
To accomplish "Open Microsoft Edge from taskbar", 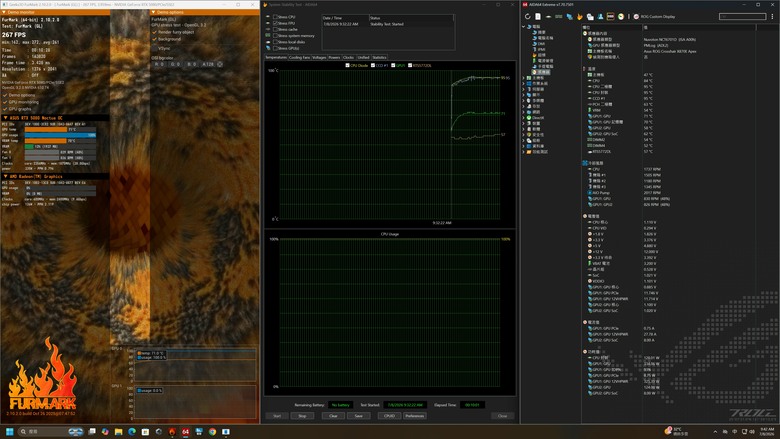I will click(x=132, y=432).
